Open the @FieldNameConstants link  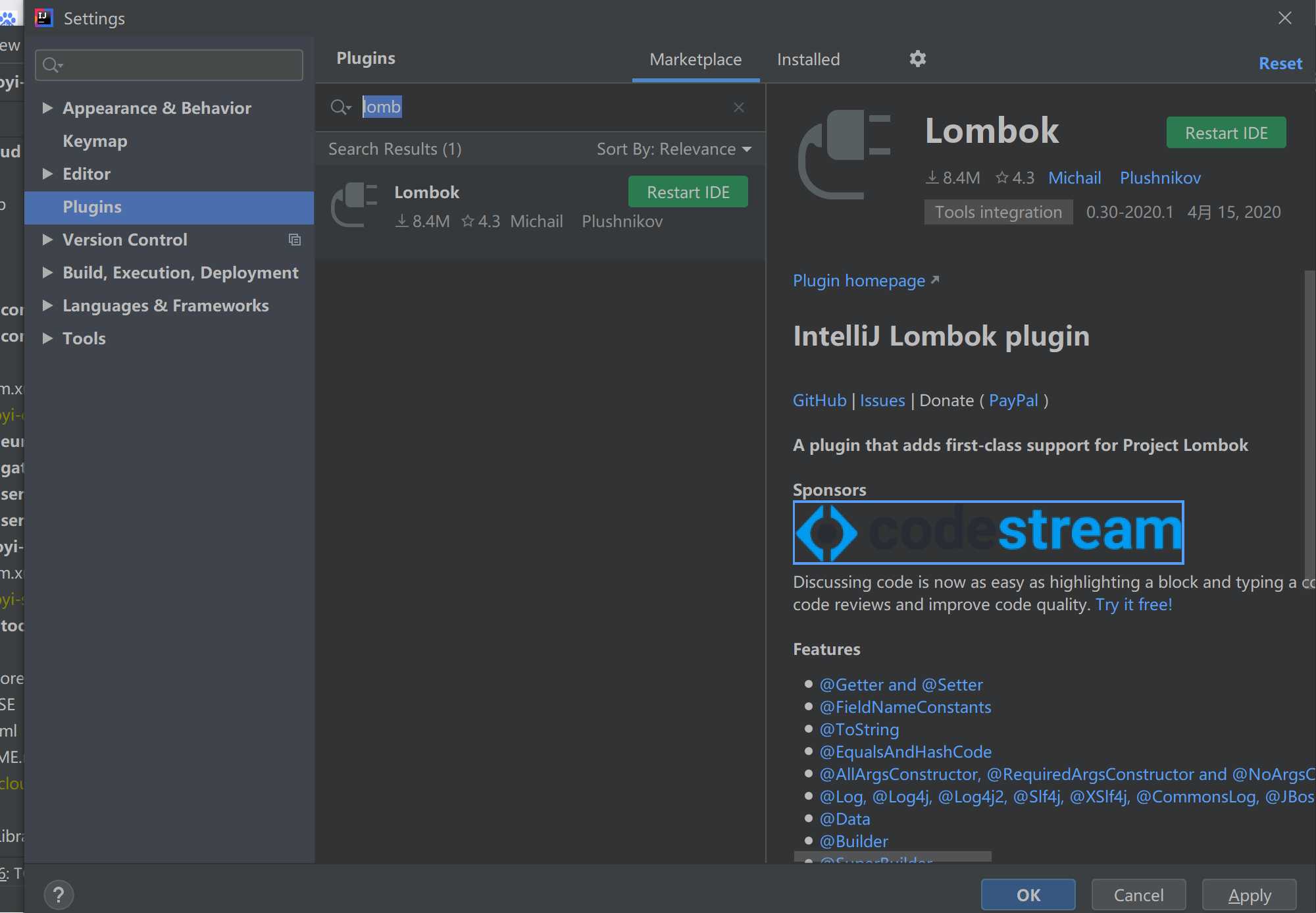(905, 708)
